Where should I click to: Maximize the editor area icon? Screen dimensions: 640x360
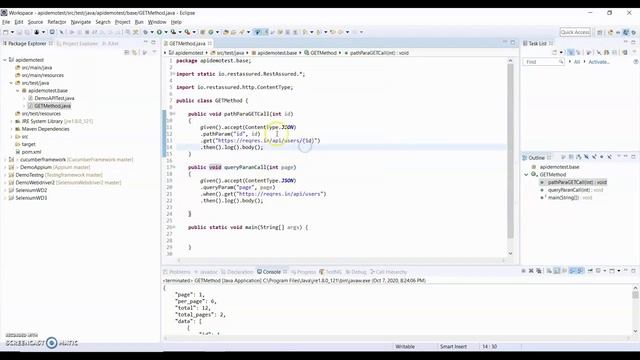[513, 42]
